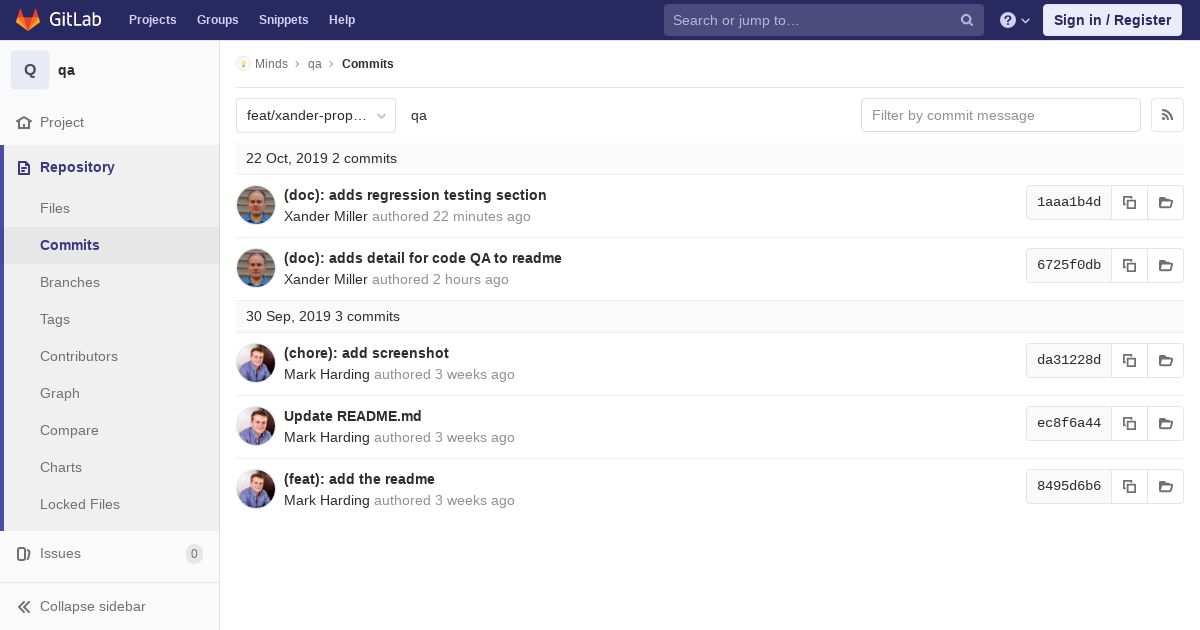Copy commit SHA 1aaa1b4d
The width and height of the screenshot is (1200, 630).
[1129, 202]
